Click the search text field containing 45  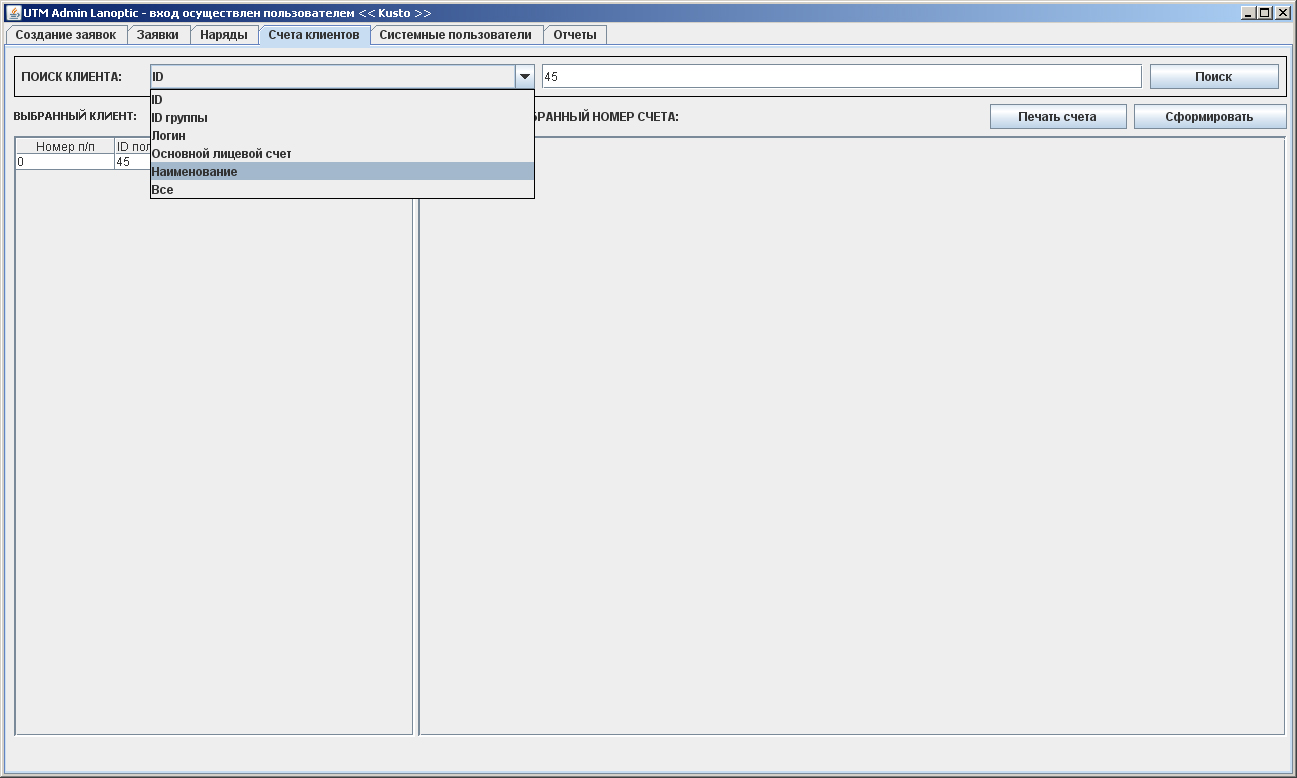(x=841, y=76)
